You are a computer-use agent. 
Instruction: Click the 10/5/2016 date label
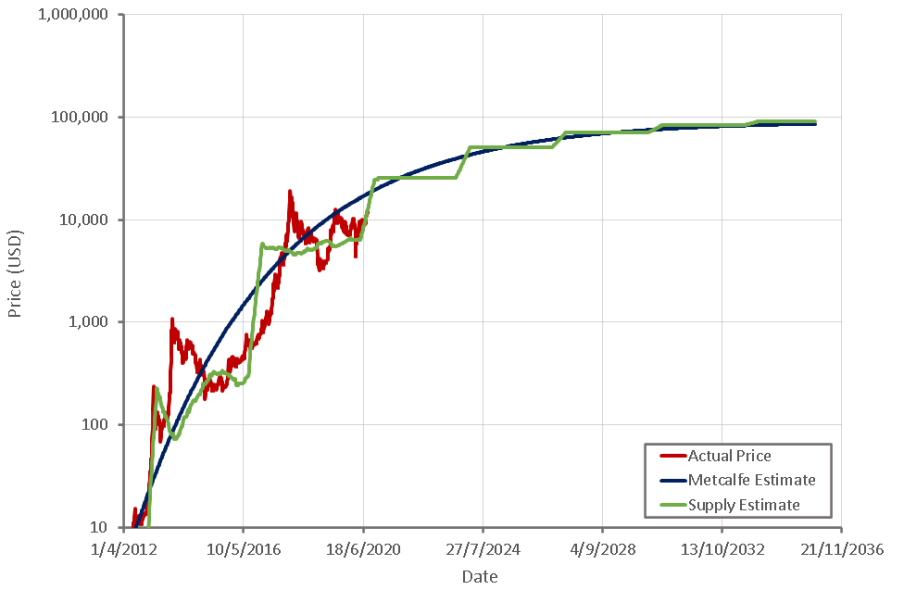tap(243, 549)
